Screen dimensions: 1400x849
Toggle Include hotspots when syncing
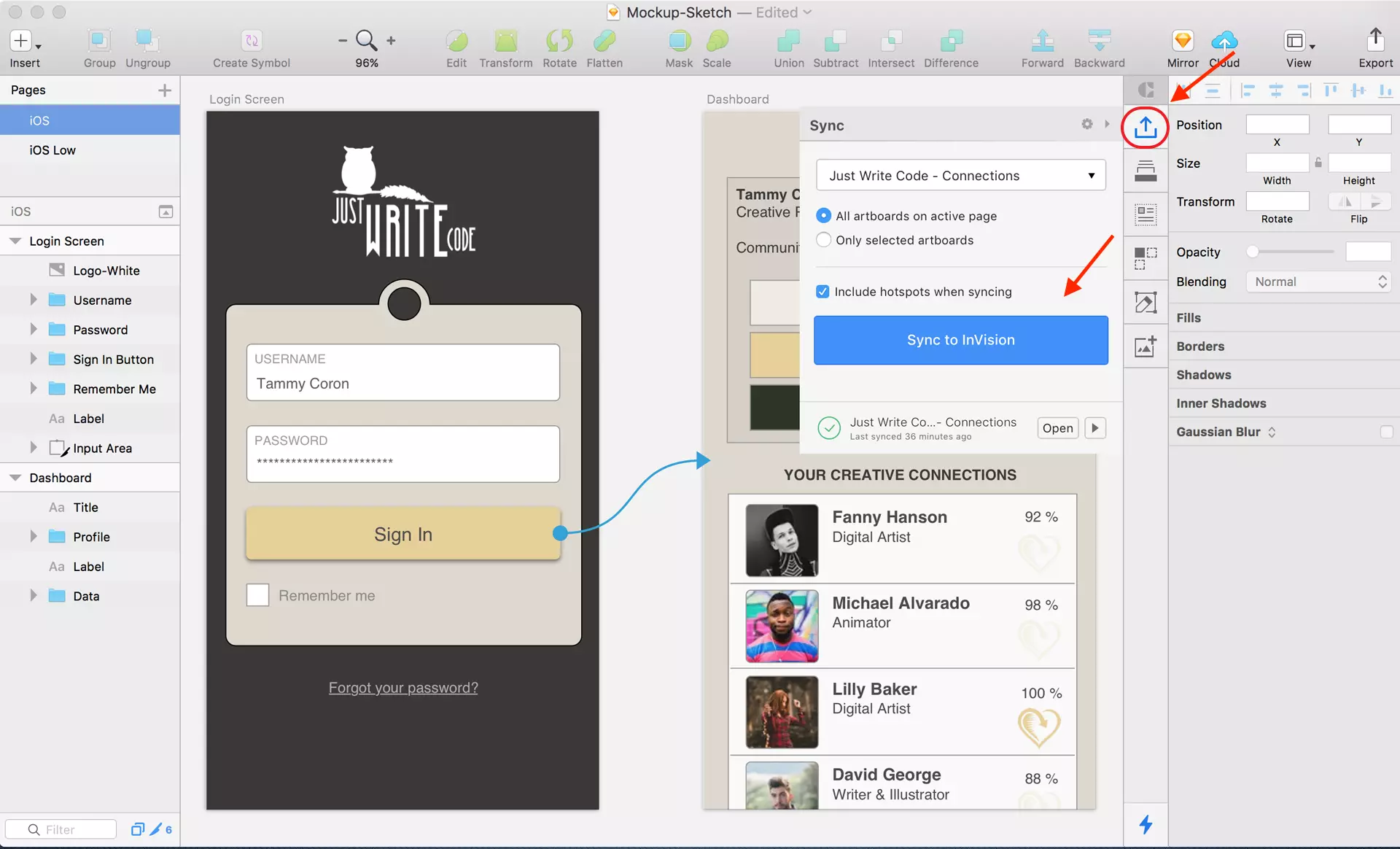pos(822,292)
